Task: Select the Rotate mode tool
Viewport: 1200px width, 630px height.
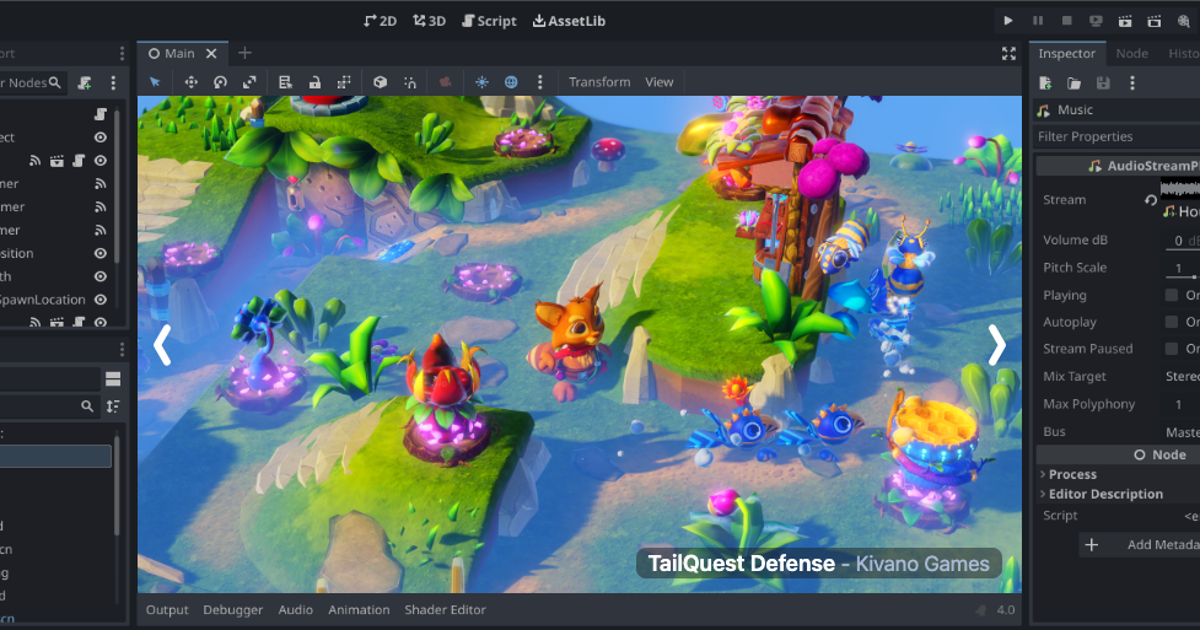Action: (x=220, y=82)
